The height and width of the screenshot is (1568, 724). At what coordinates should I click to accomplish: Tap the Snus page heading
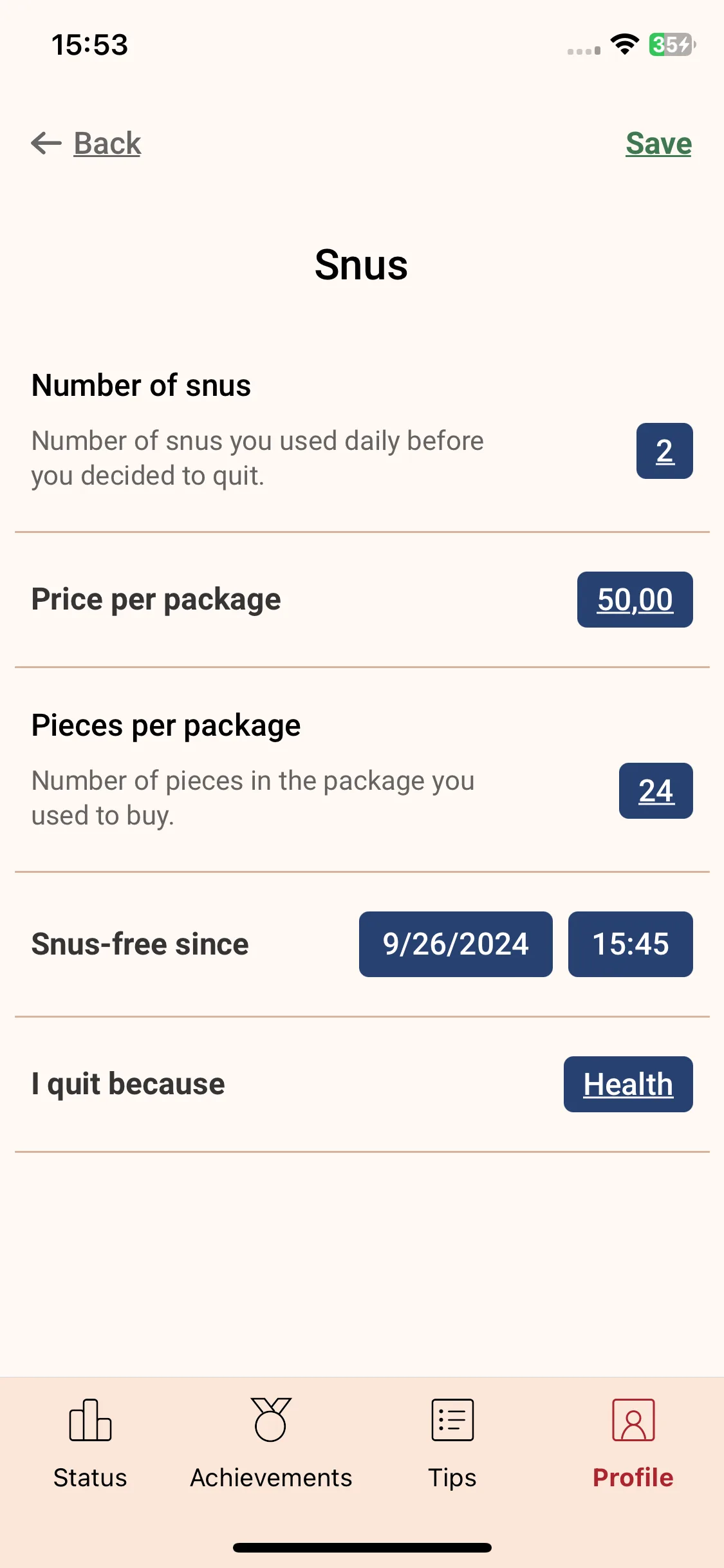361,265
